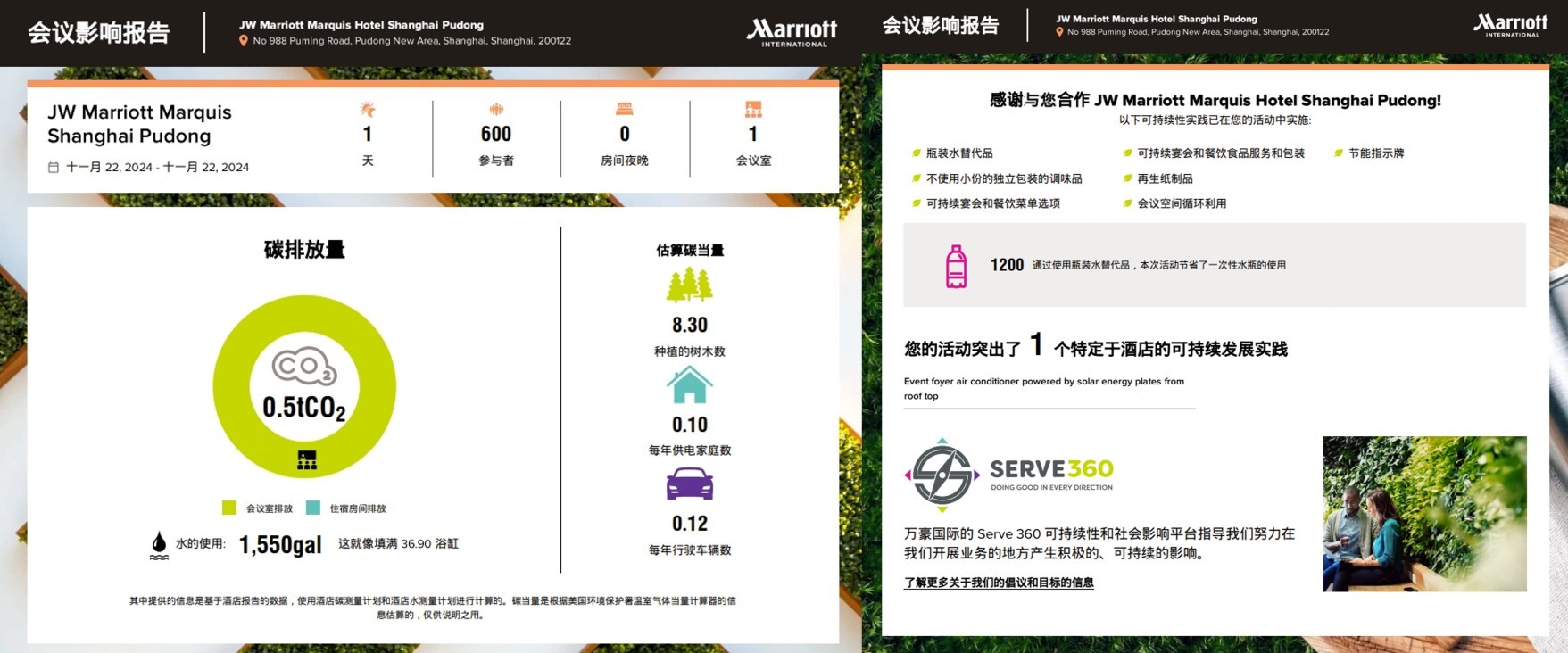
Task: Click the location pin in the left header
Action: point(244,41)
